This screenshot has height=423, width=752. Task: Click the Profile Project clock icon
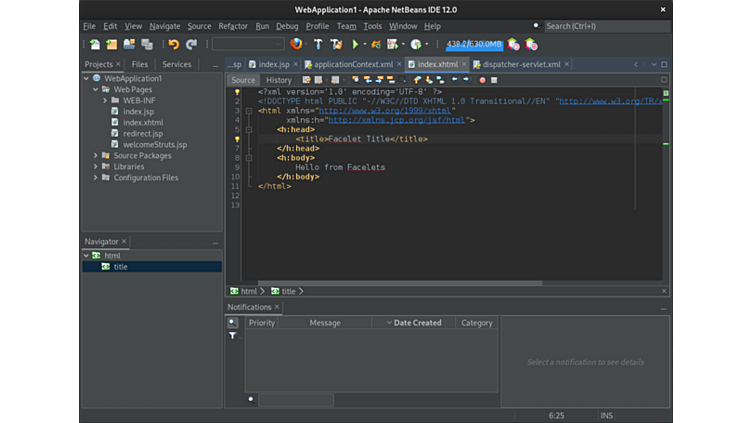416,45
